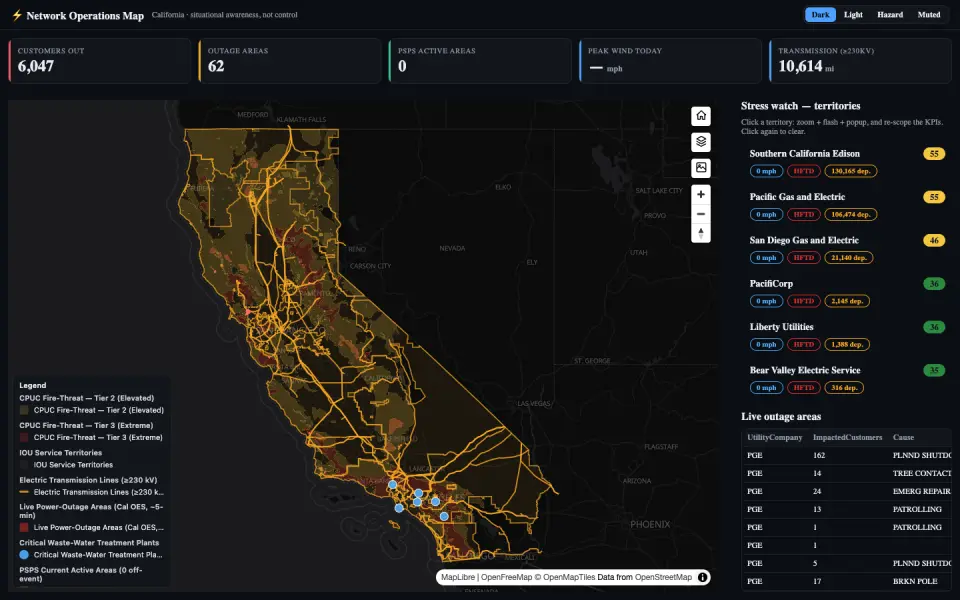Open the OpenMapTiles attribution link
This screenshot has width=960, height=600.
[569, 577]
